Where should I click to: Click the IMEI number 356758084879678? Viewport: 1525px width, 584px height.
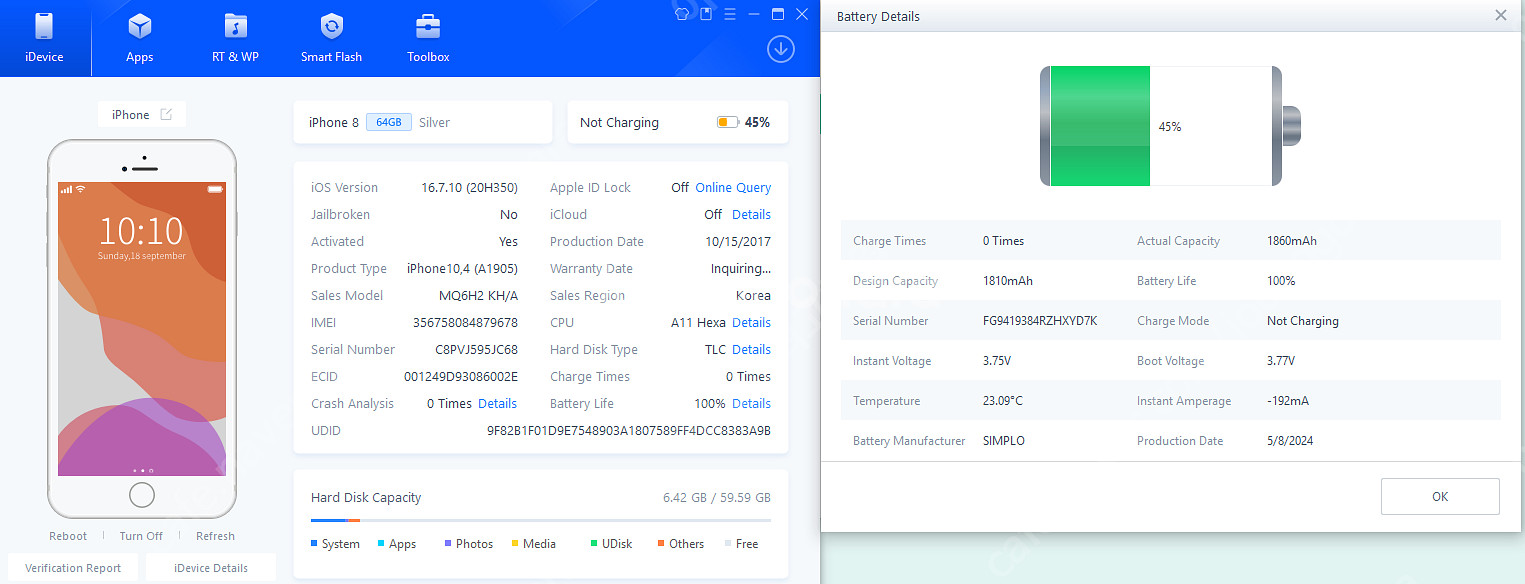coord(465,322)
